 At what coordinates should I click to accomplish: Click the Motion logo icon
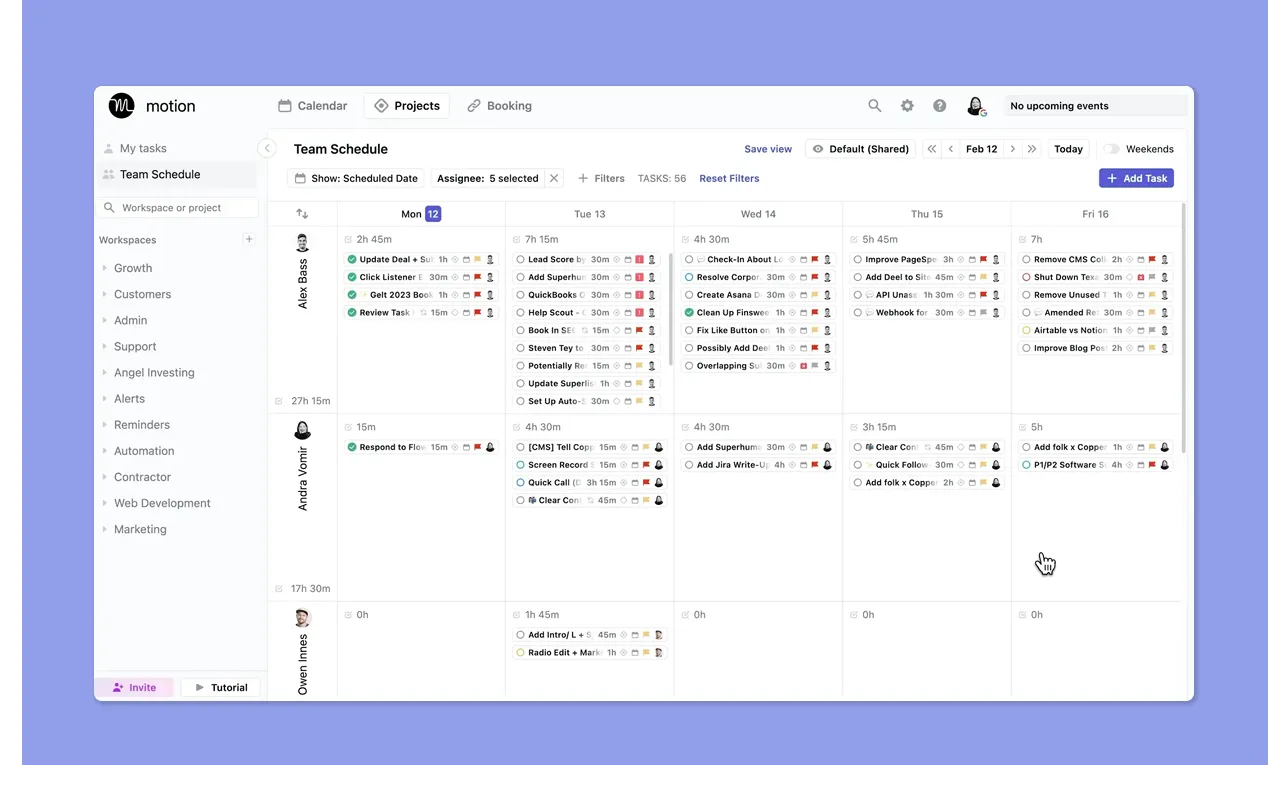[x=120, y=105]
